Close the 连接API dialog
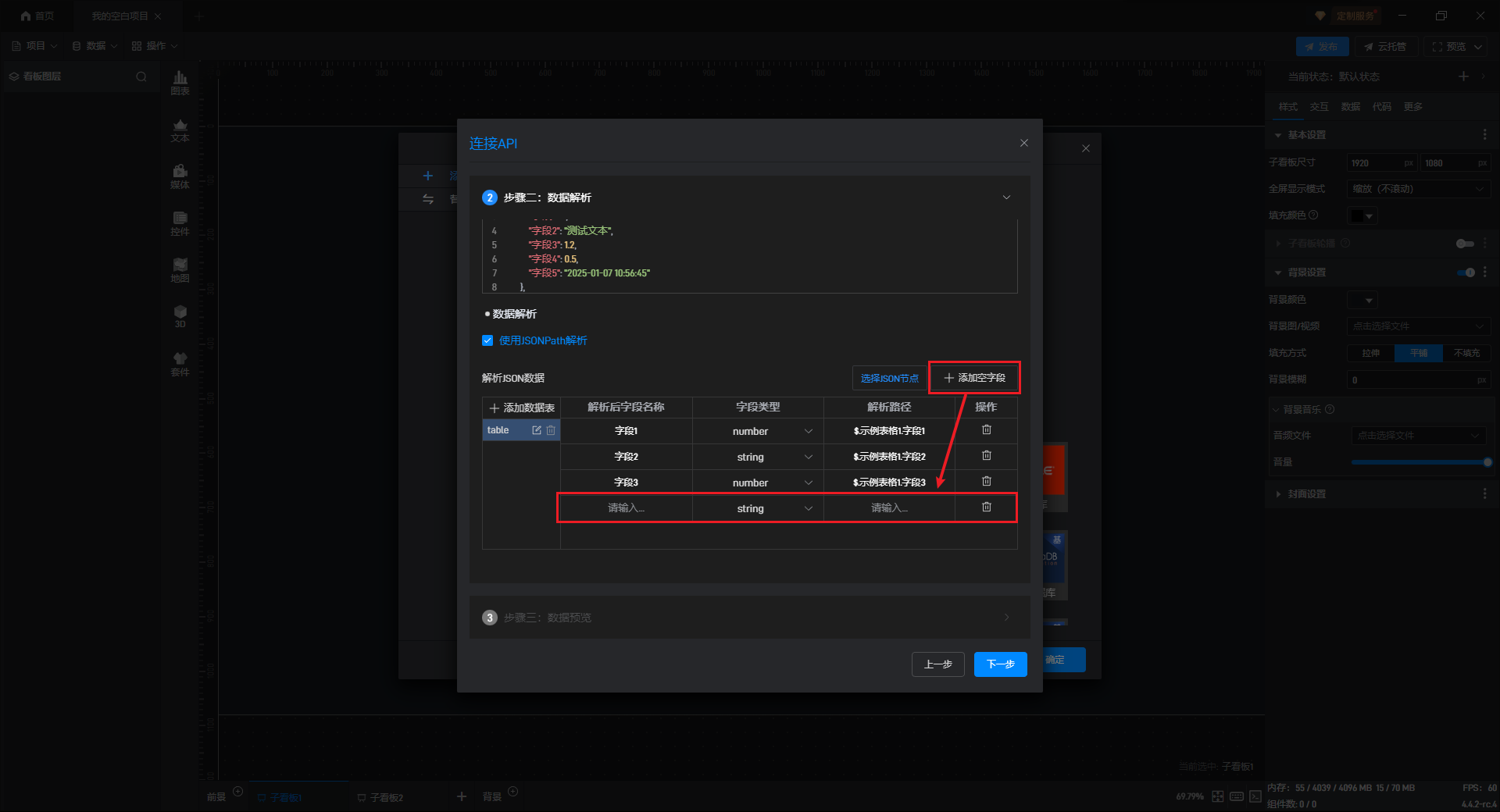This screenshot has width=1500, height=812. [x=1023, y=143]
